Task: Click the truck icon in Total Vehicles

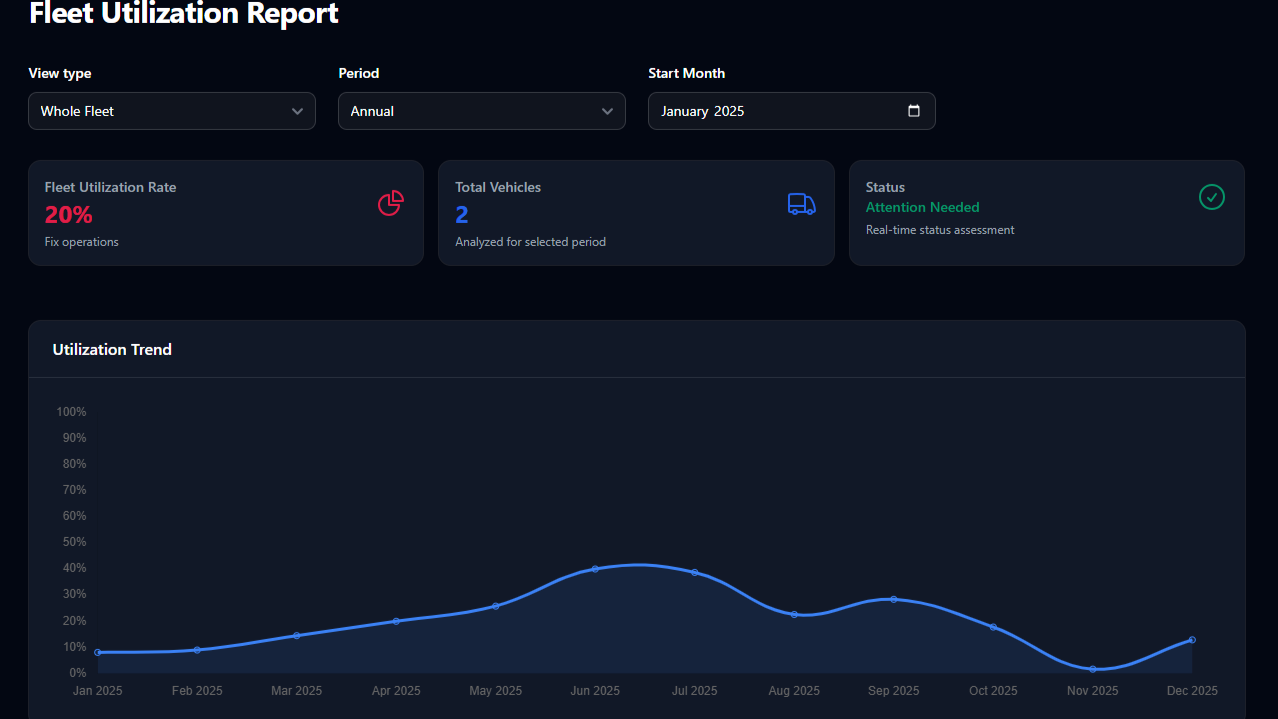Action: tap(801, 204)
